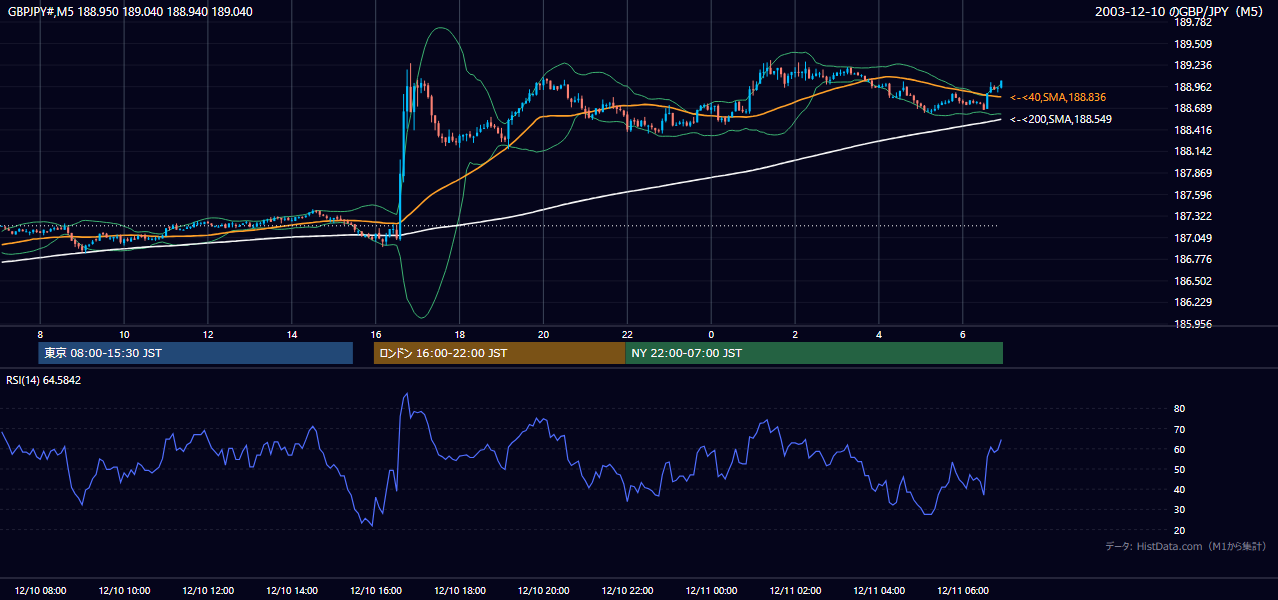The width and height of the screenshot is (1278, 600).
Task: Click price axis label 187.049
Action: point(1192,238)
